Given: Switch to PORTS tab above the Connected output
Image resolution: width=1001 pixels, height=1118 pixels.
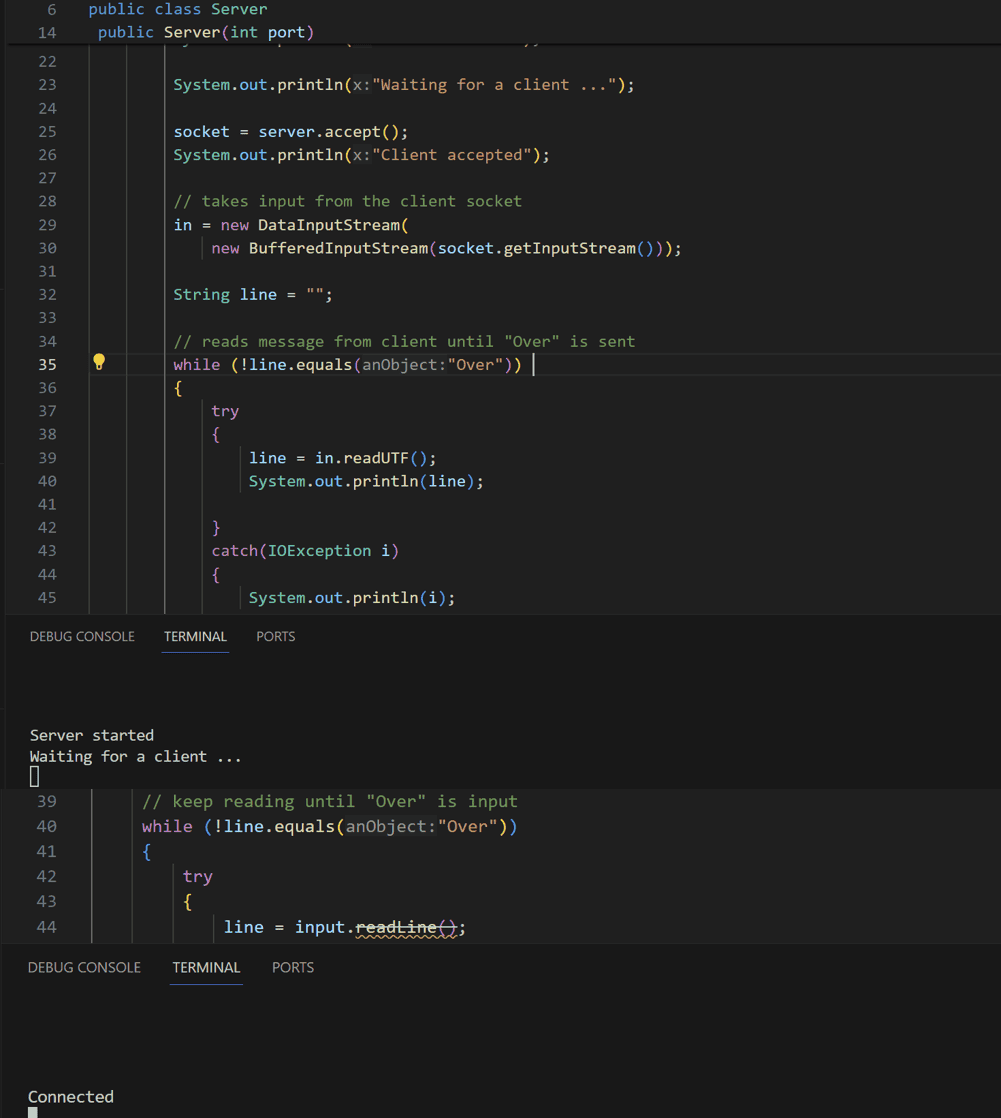Looking at the screenshot, I should tap(292, 967).
